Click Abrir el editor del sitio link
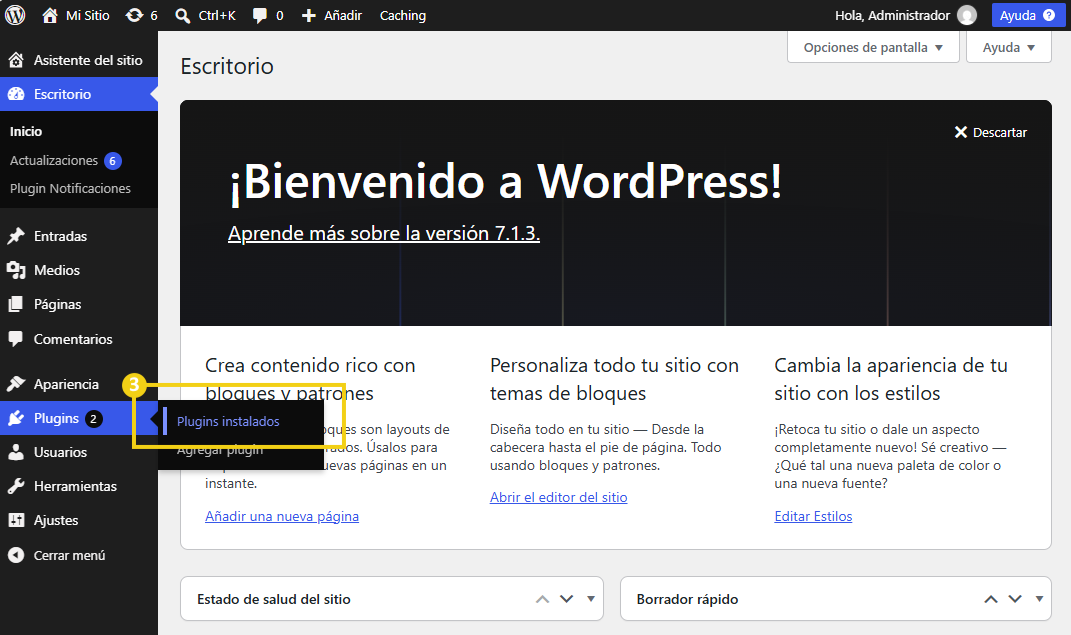The width and height of the screenshot is (1071, 635). pos(559,497)
